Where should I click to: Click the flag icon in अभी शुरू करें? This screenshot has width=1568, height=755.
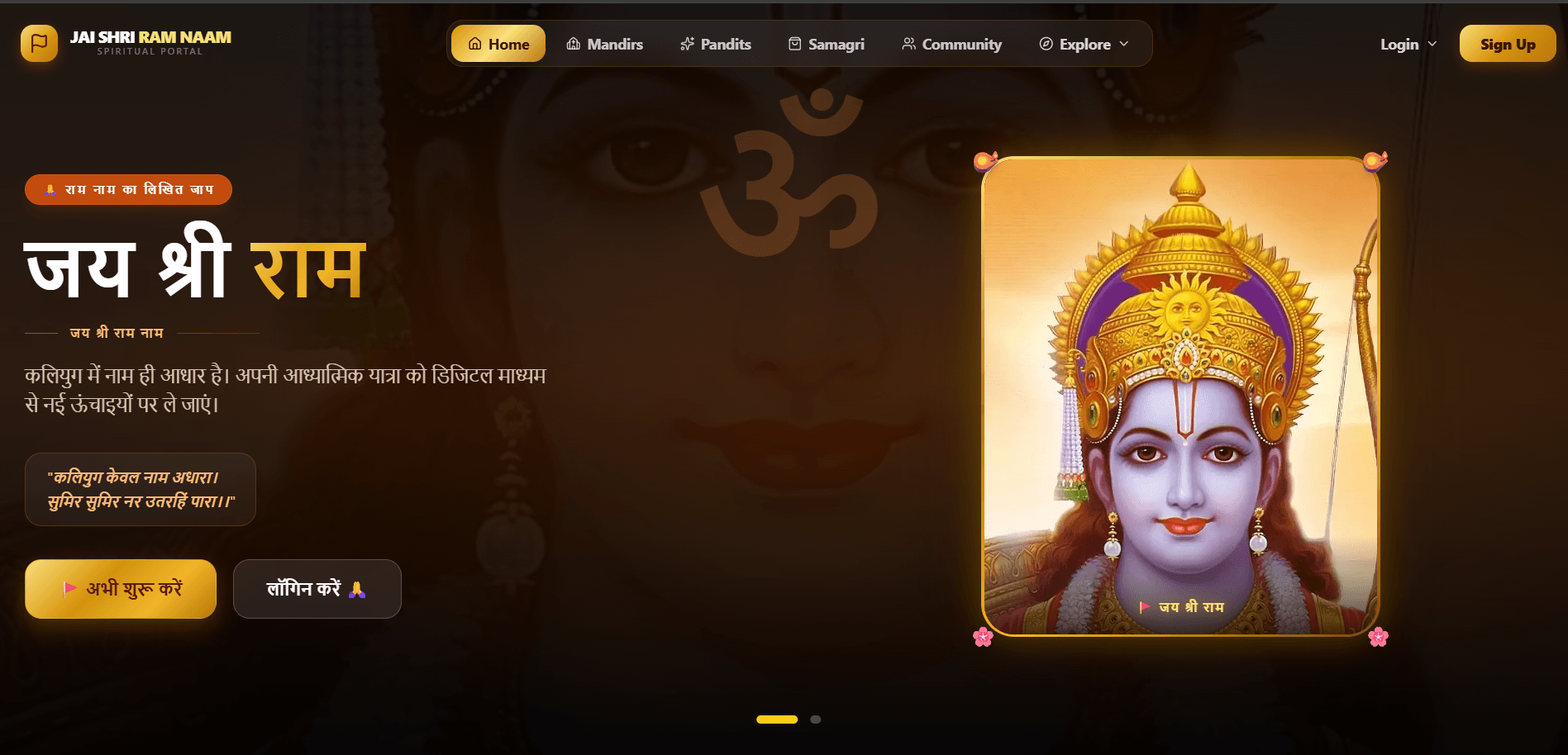tap(70, 589)
